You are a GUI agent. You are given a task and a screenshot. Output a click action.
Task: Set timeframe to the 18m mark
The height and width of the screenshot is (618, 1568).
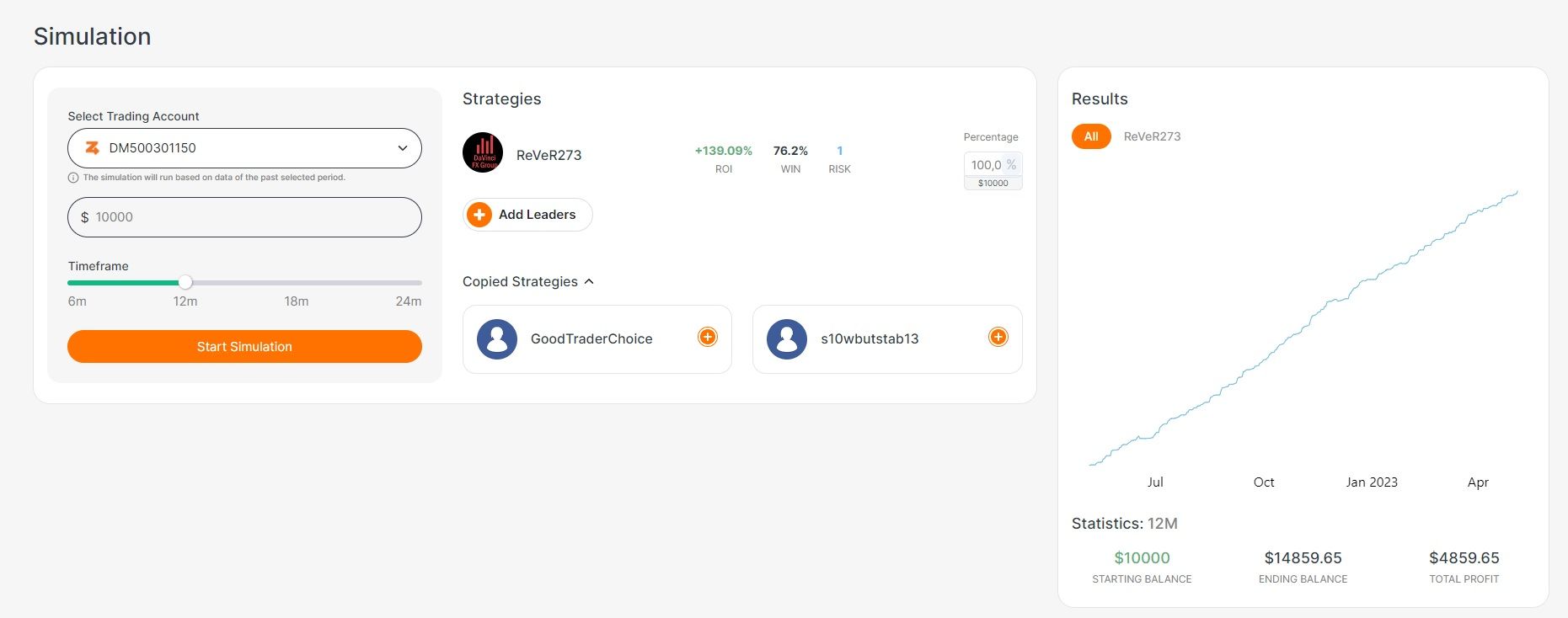(297, 283)
